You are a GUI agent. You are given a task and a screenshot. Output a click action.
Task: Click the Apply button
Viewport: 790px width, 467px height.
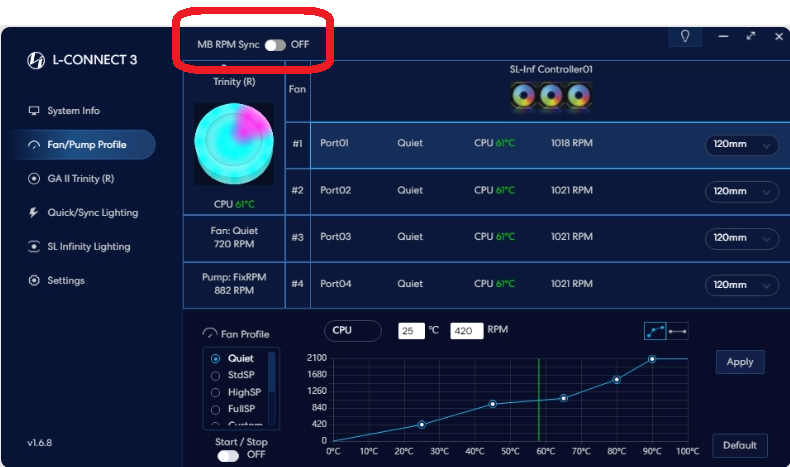click(x=740, y=362)
